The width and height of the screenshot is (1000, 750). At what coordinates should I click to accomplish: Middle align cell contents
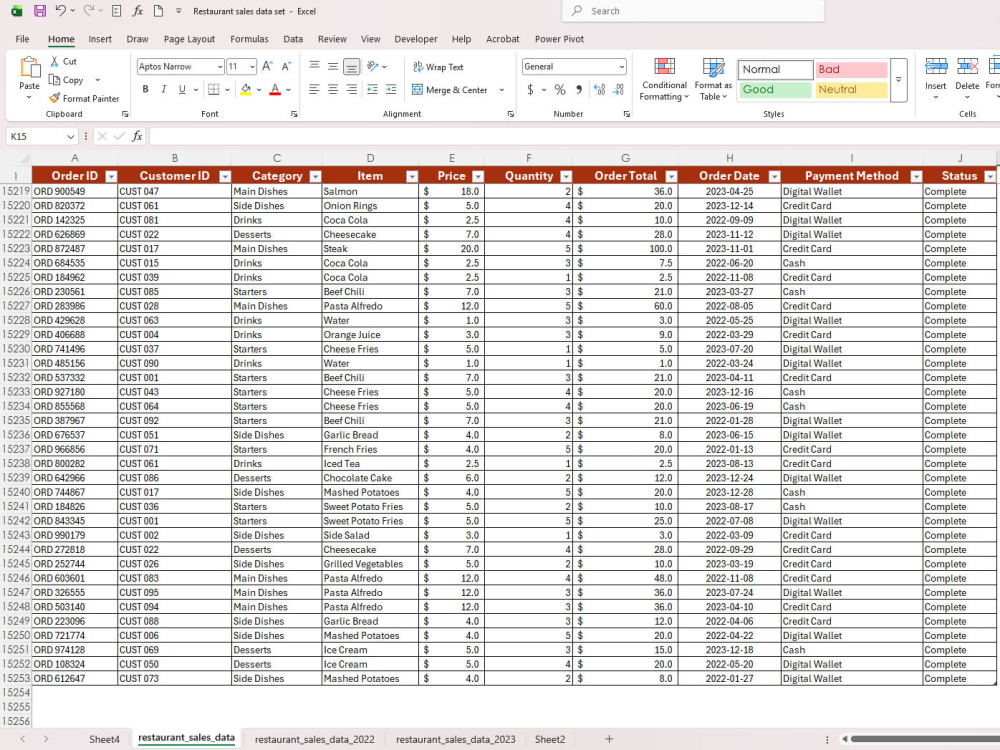click(333, 66)
